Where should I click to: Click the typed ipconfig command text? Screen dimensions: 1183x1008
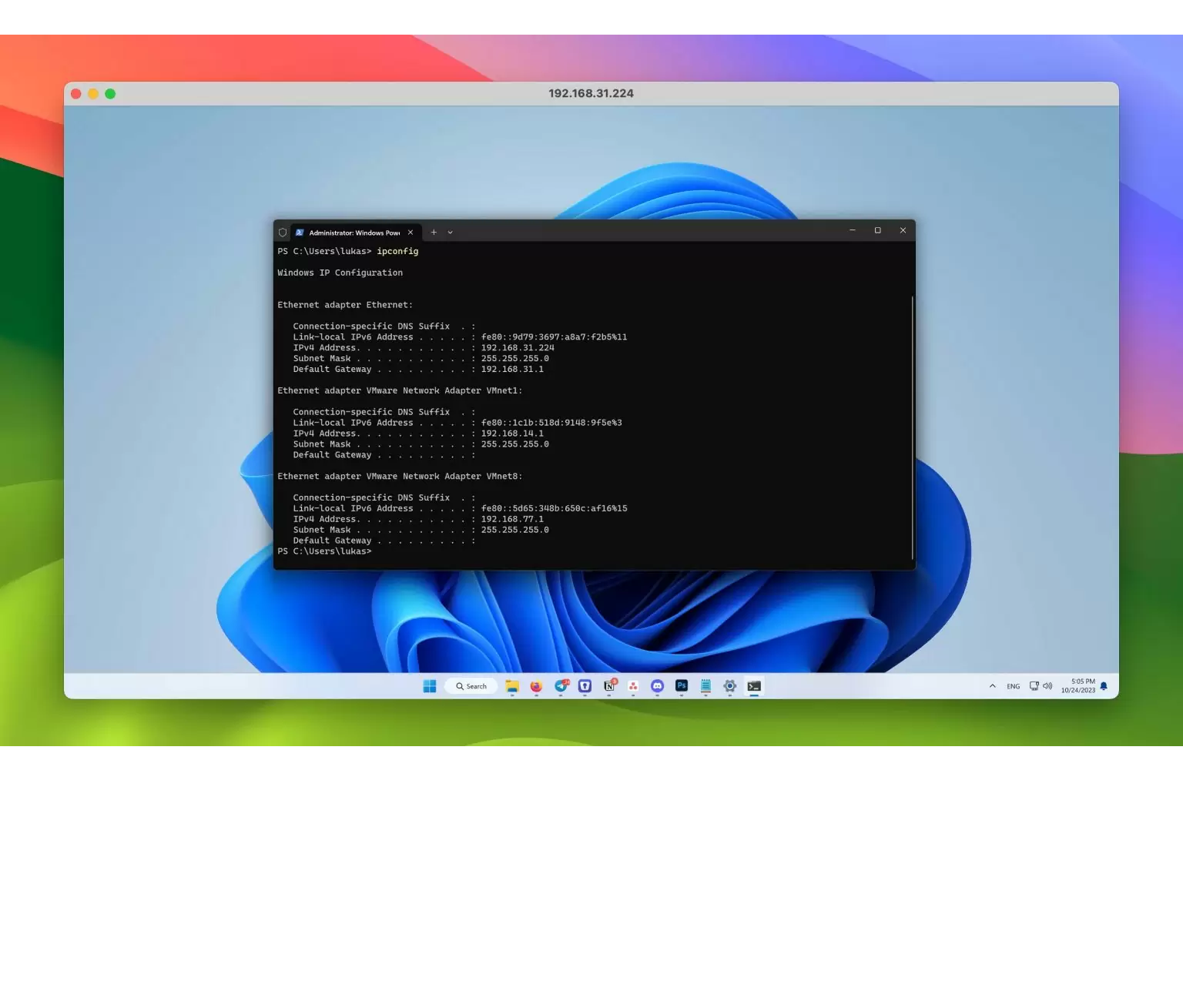pyautogui.click(x=397, y=251)
